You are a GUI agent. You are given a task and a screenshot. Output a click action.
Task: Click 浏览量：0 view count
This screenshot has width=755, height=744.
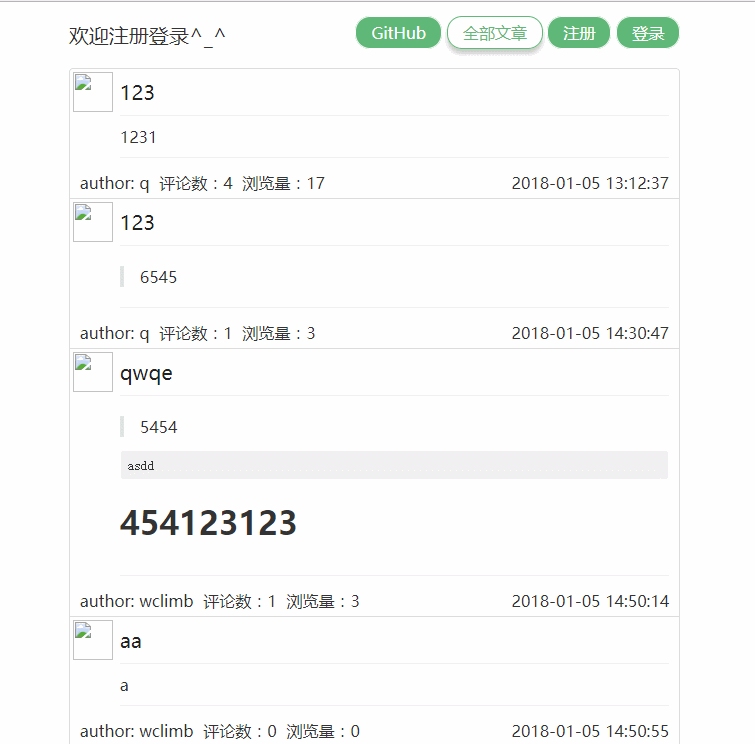(x=323, y=731)
